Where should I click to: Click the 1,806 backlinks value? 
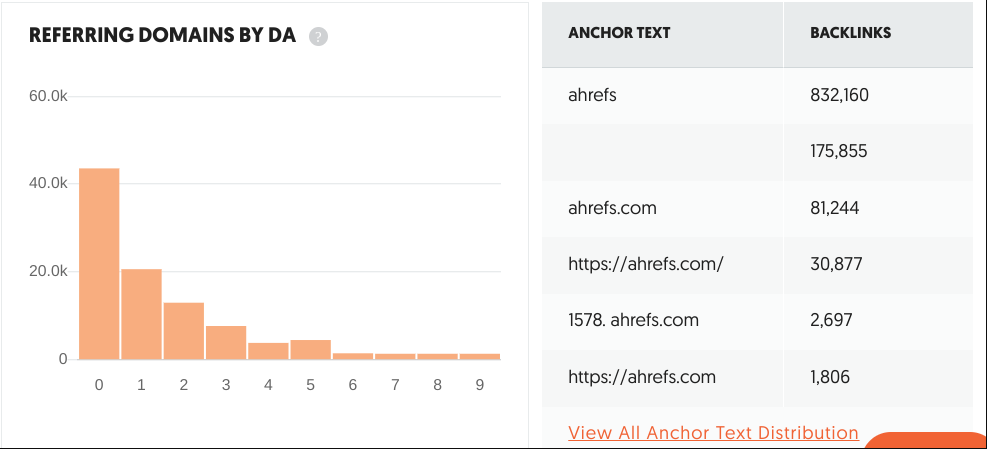[830, 377]
